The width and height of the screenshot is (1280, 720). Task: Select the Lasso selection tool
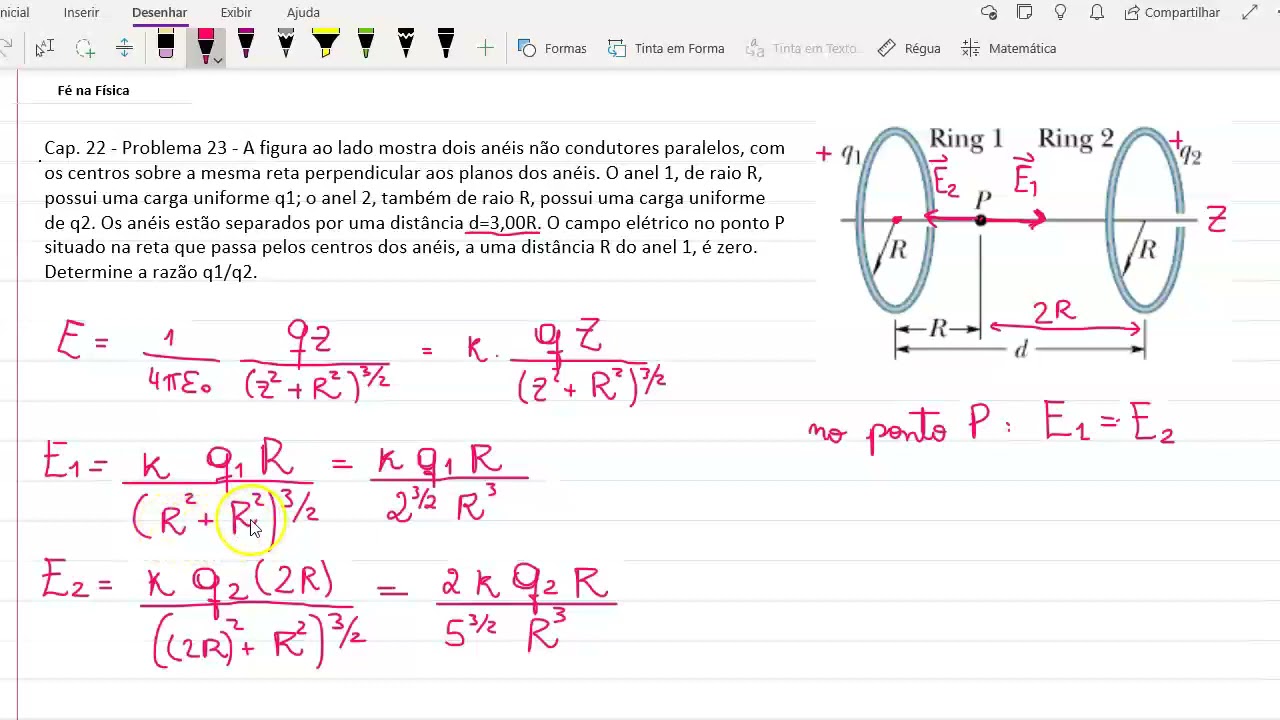(85, 48)
